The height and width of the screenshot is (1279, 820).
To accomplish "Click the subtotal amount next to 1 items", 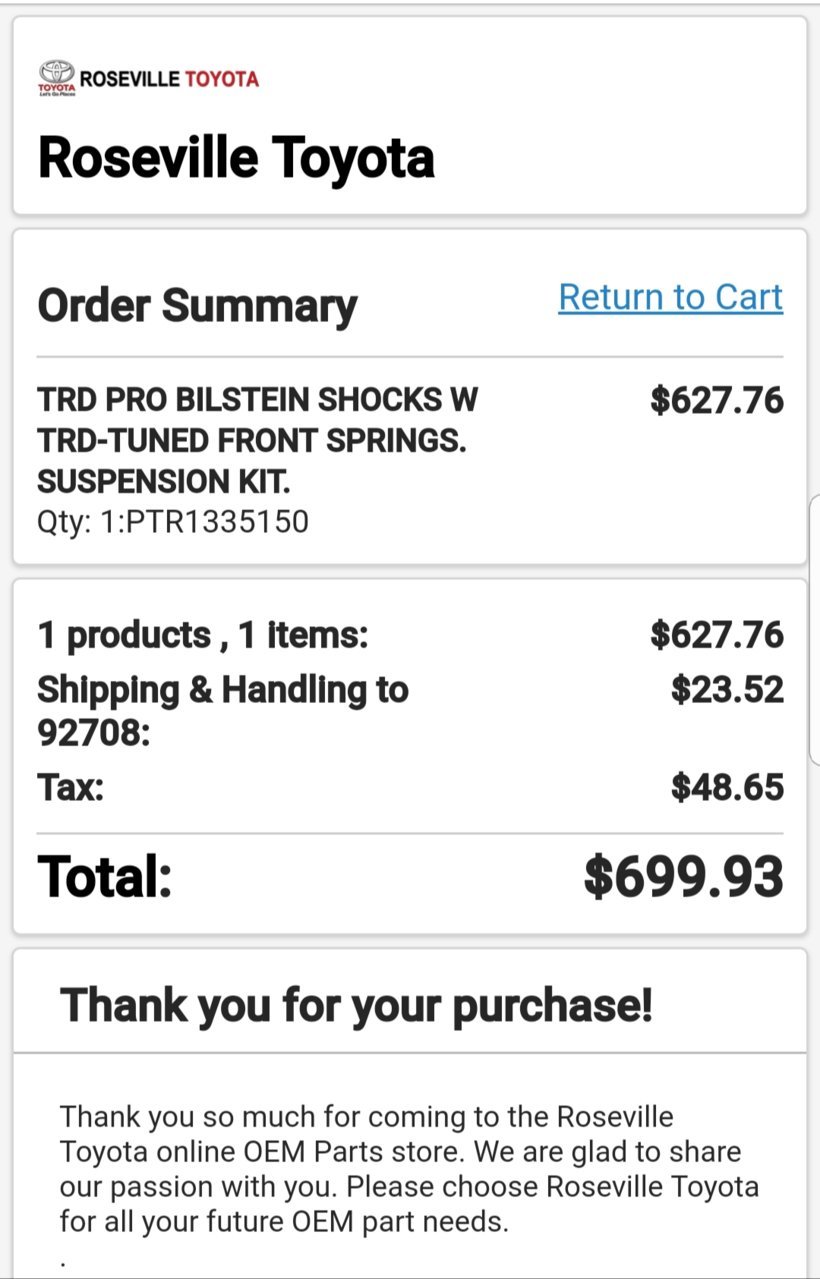I will [x=717, y=635].
